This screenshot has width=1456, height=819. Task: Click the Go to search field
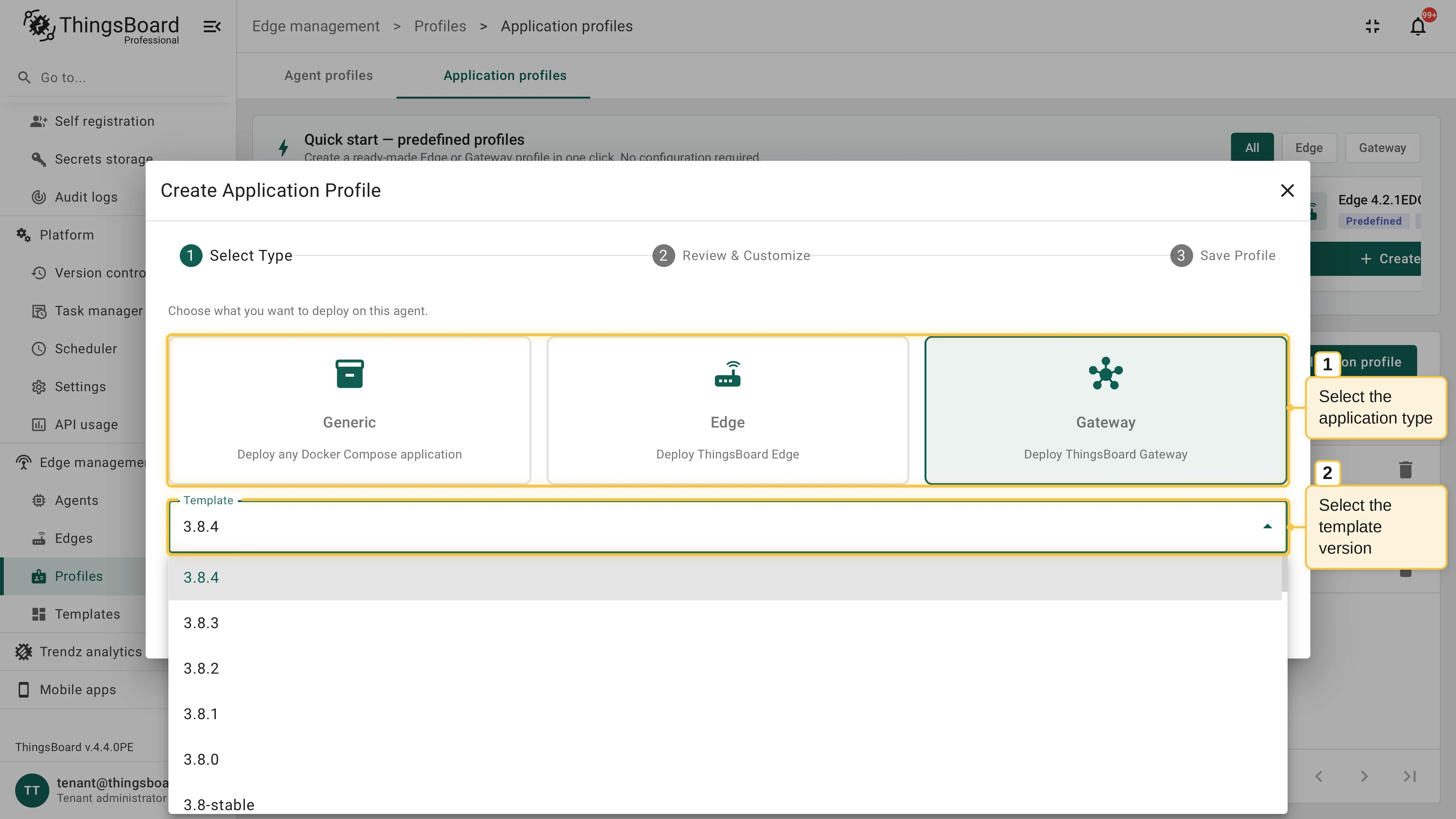(119, 77)
